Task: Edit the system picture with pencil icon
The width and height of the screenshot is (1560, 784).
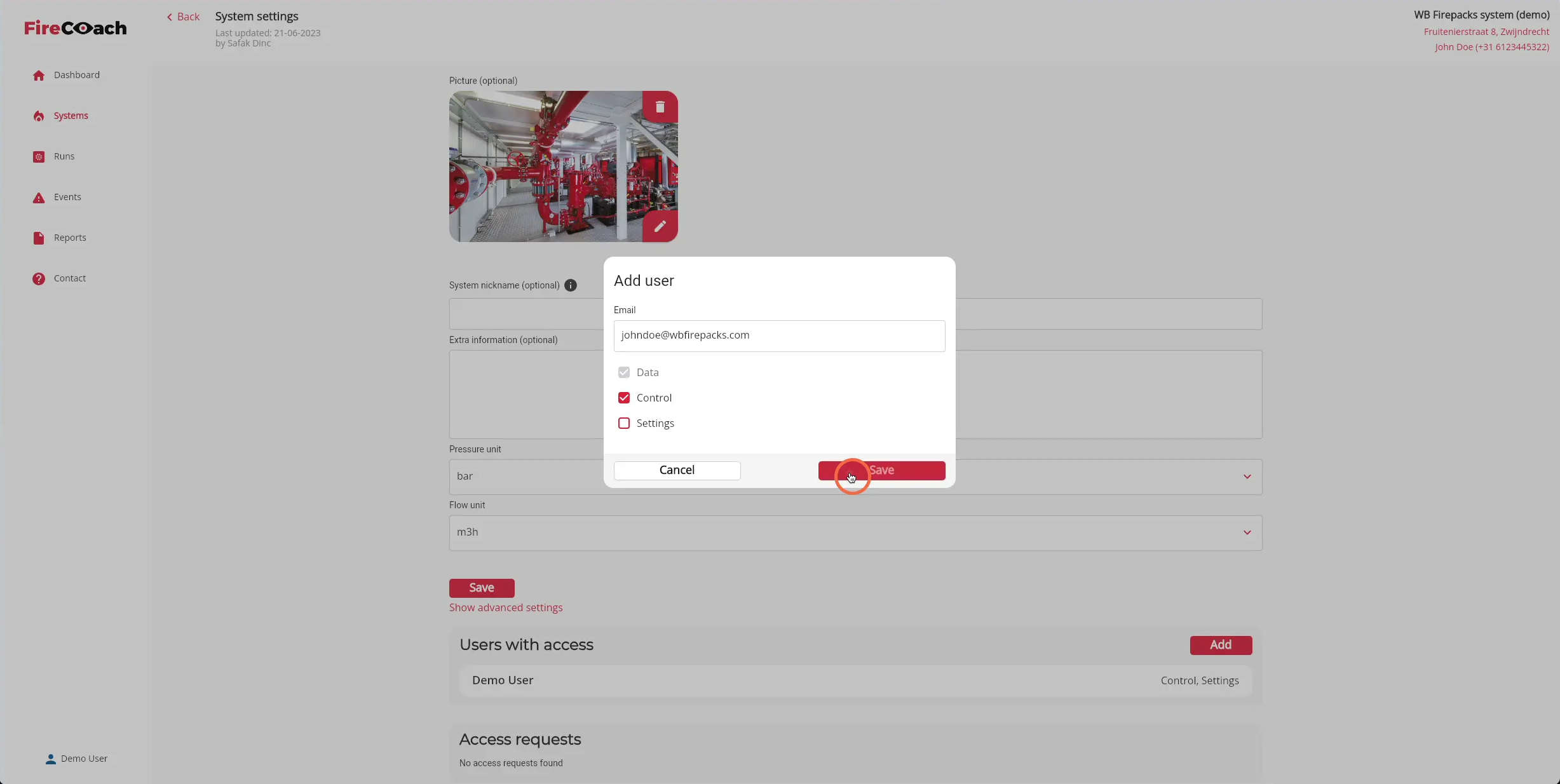Action: point(660,226)
